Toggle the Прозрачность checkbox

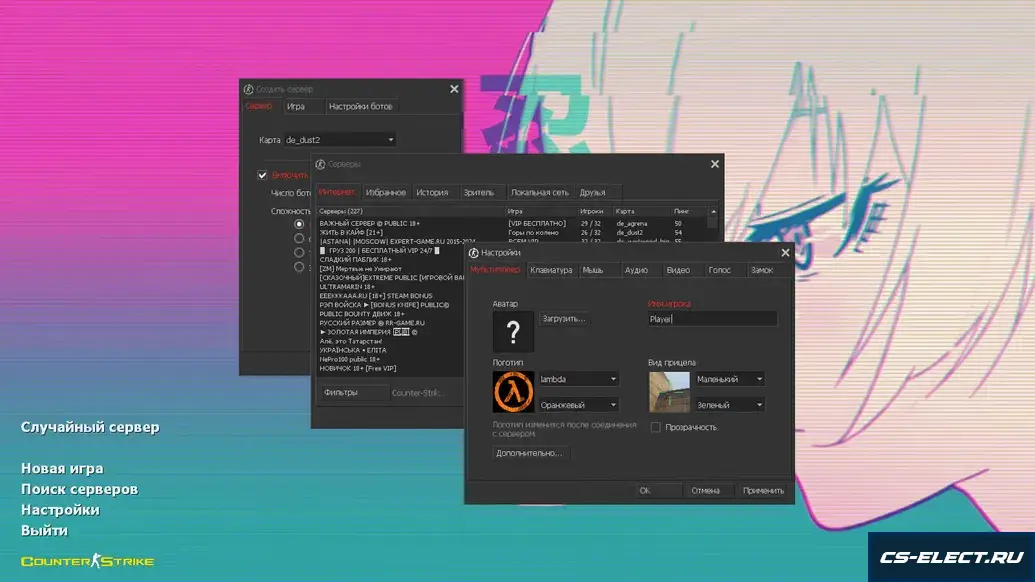[655, 428]
